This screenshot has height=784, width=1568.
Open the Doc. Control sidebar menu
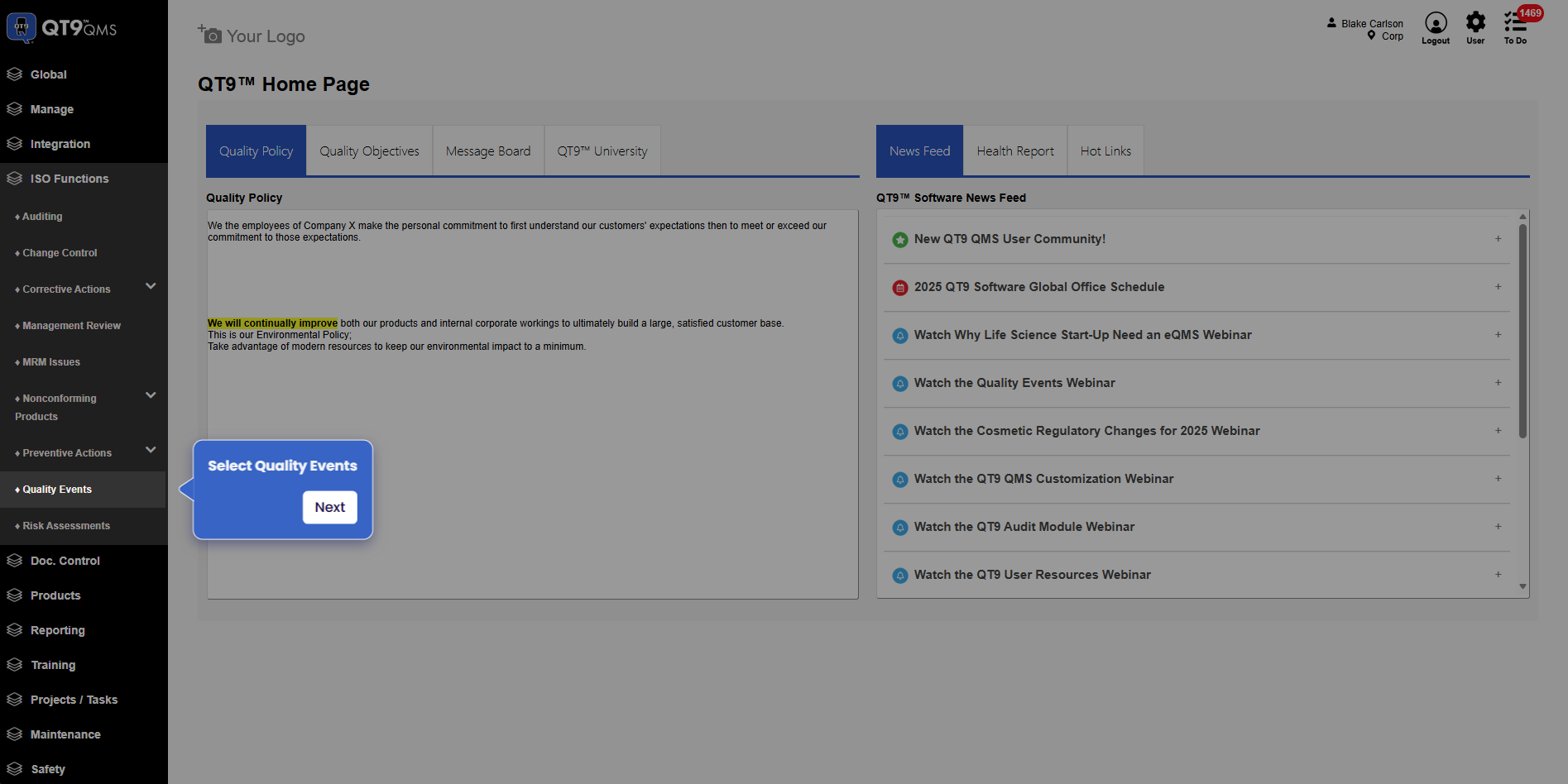pos(65,561)
